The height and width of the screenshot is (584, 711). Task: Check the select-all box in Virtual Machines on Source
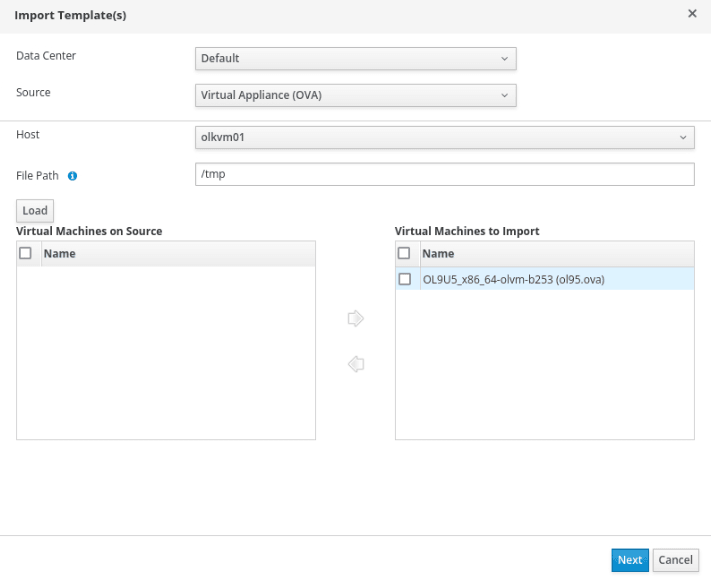(x=26, y=254)
